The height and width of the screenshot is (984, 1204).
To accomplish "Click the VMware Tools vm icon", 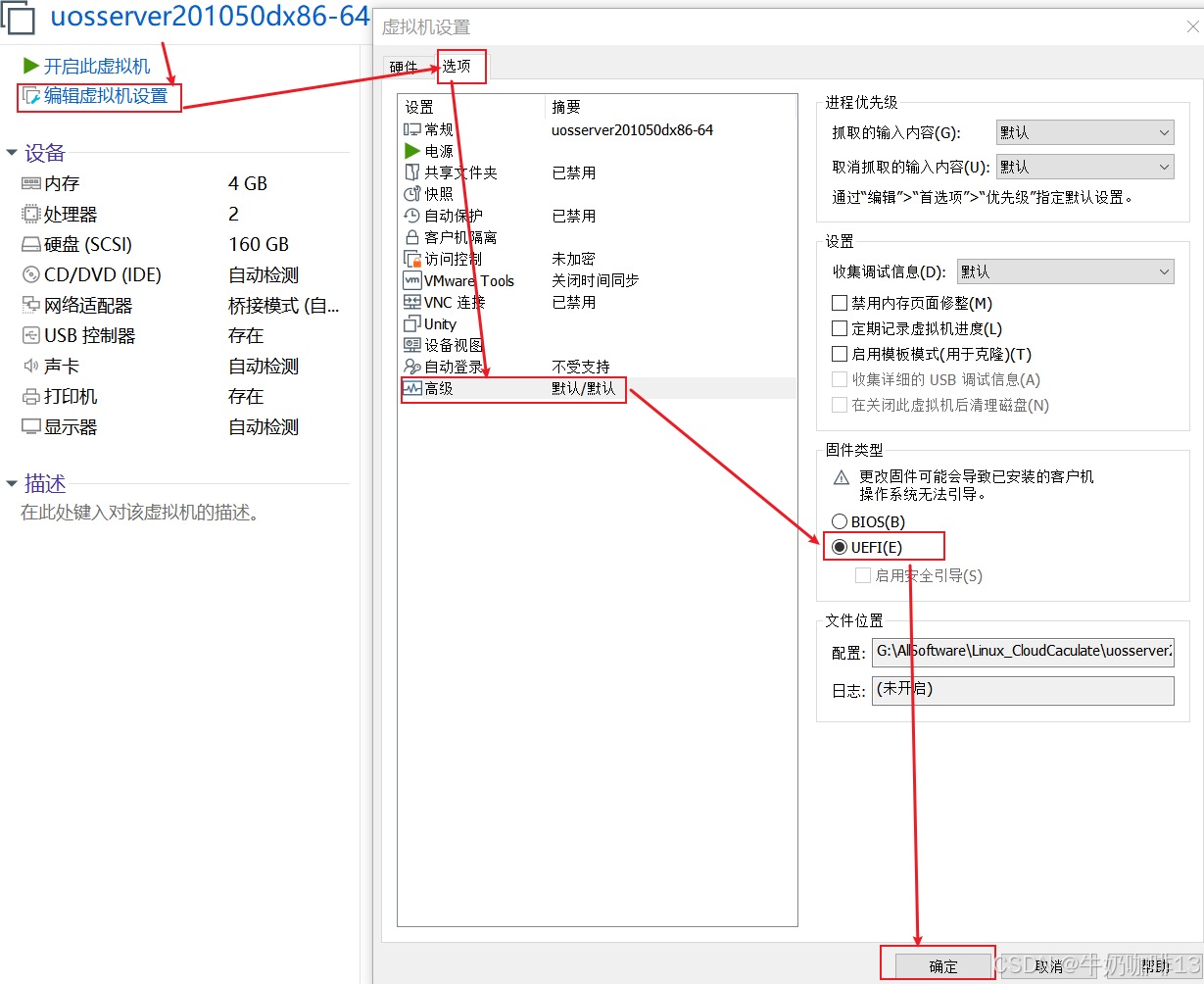I will pos(412,280).
